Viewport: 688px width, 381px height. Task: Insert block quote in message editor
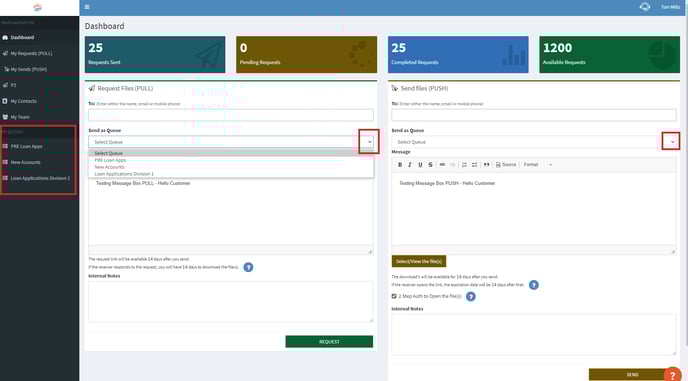[x=486, y=165]
